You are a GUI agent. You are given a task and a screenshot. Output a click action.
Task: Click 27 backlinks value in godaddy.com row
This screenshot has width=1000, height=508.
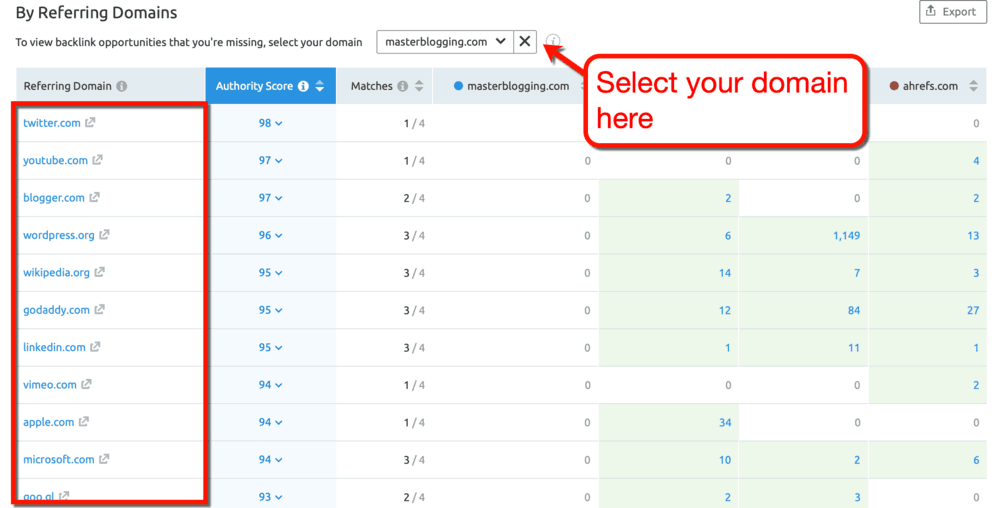click(x=973, y=310)
